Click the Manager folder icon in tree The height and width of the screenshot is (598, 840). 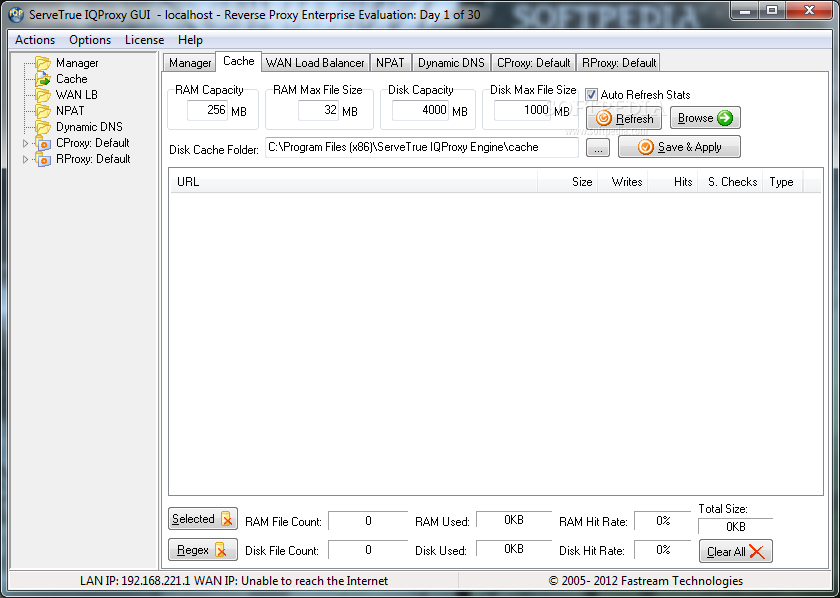coord(43,63)
